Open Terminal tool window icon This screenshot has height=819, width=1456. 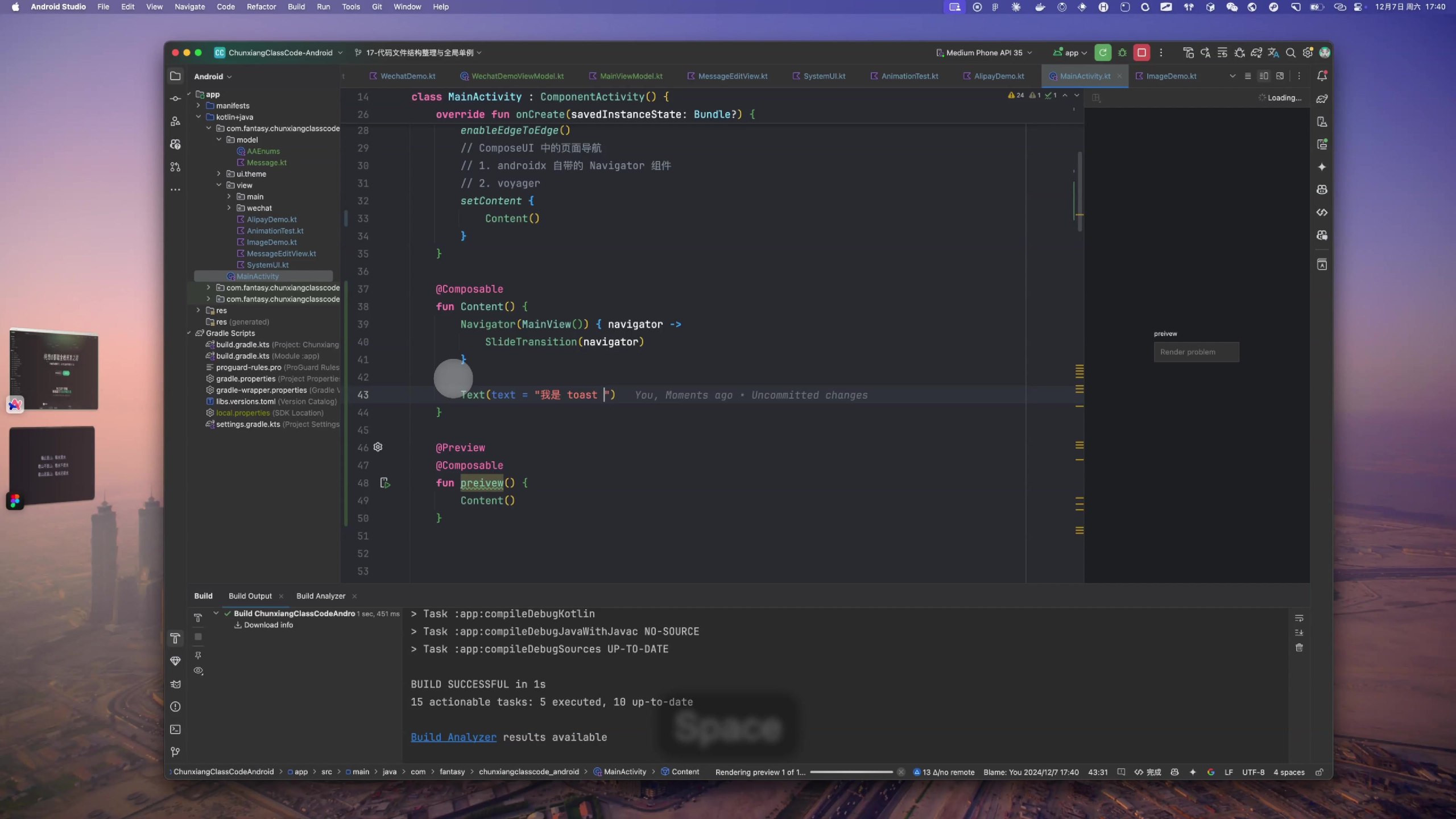(175, 729)
